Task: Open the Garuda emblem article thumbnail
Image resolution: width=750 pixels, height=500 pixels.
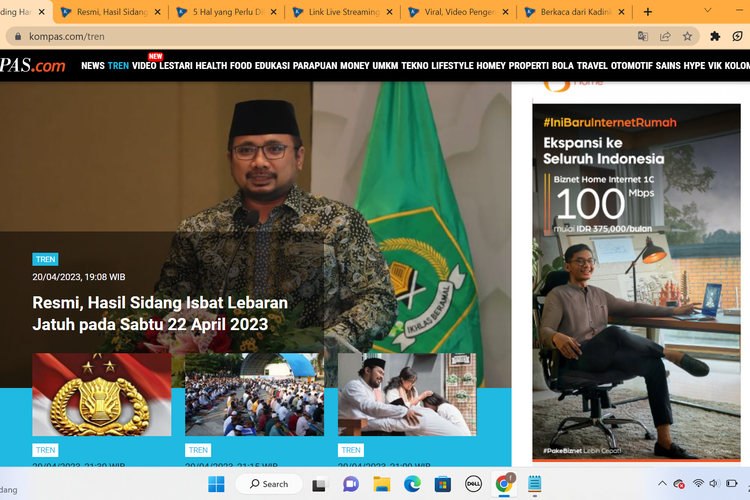Action: [101, 394]
